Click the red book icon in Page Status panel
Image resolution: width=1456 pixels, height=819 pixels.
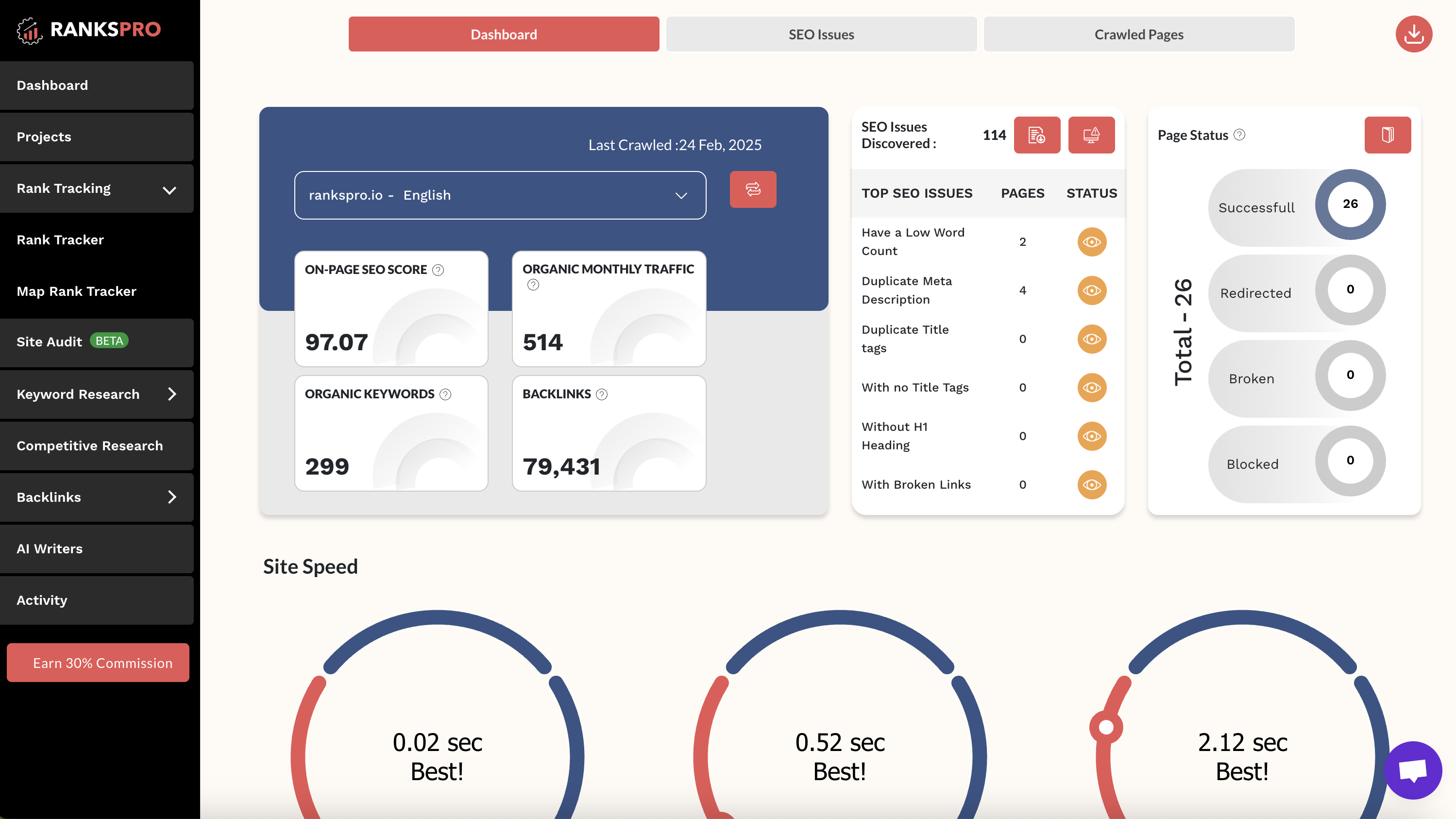(x=1387, y=135)
